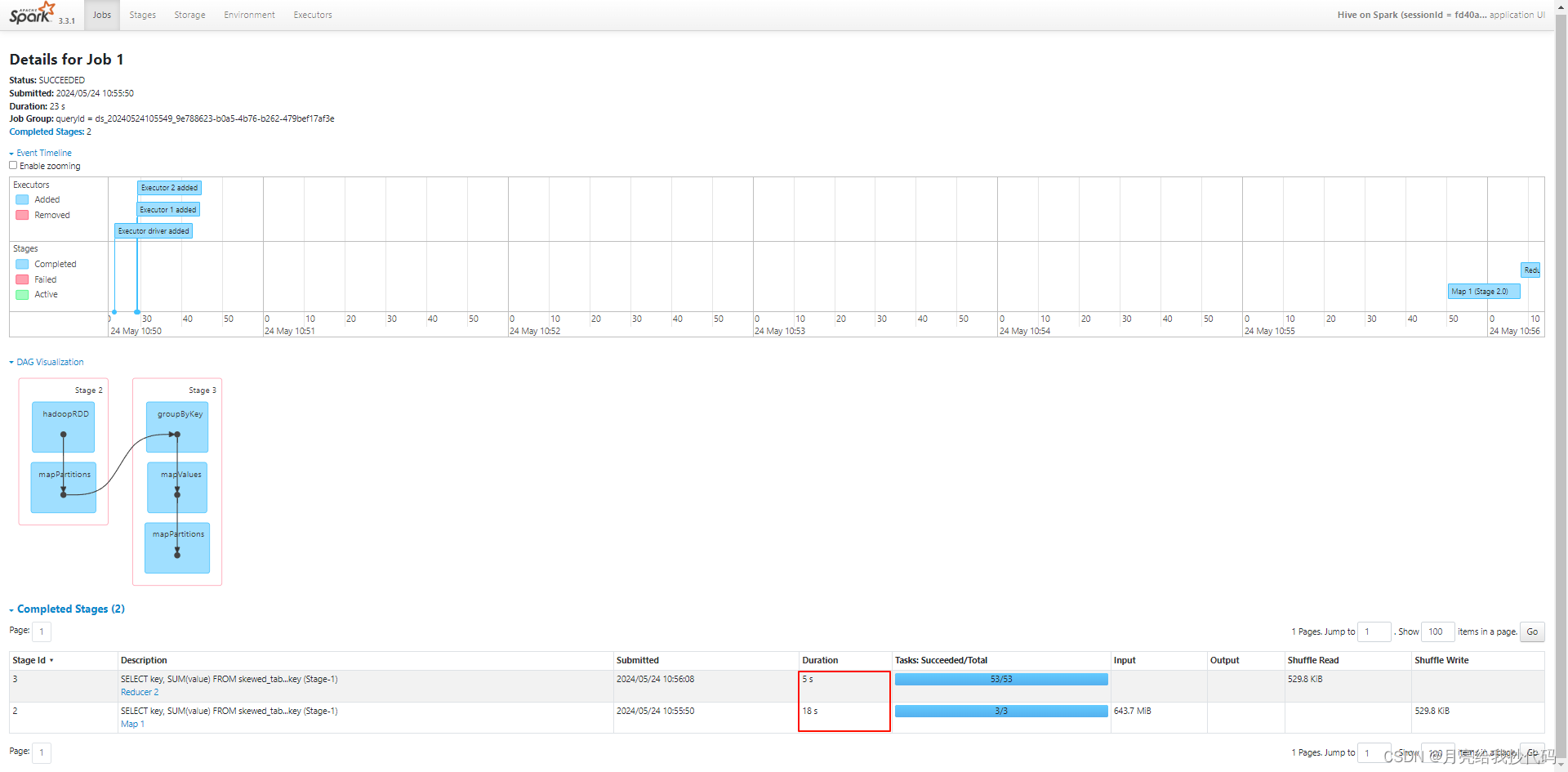
Task: Click the top Go button
Action: pyautogui.click(x=1532, y=631)
